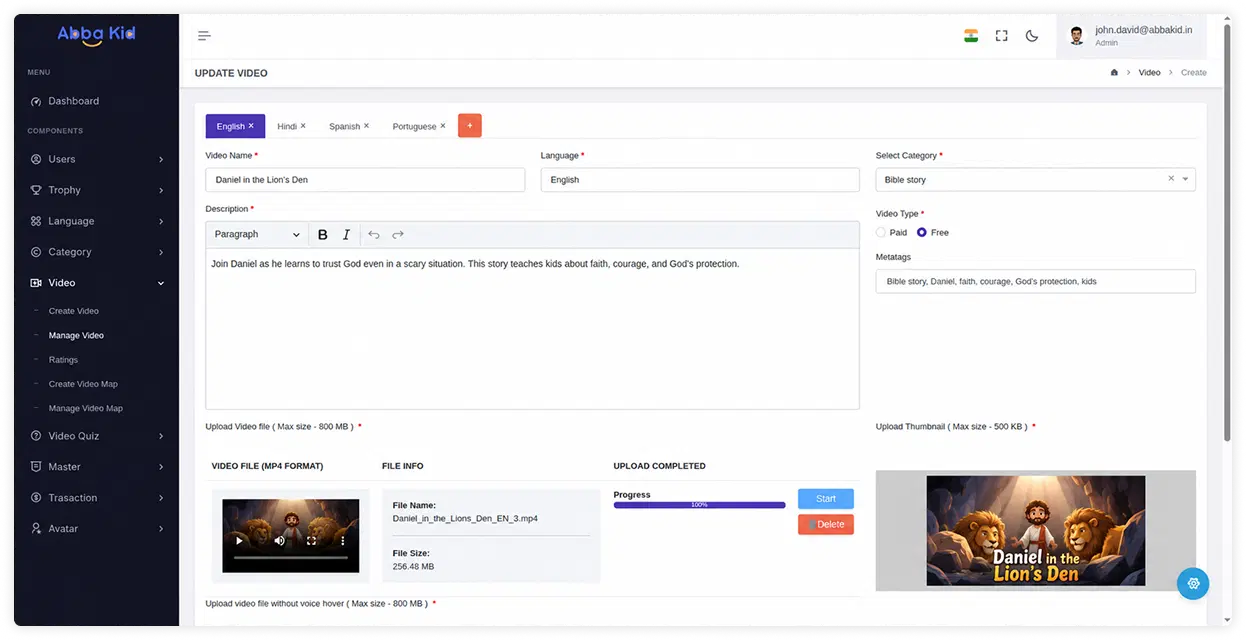The width and height of the screenshot is (1246, 640).
Task: Undo last edit in description editor
Action: [x=374, y=235]
